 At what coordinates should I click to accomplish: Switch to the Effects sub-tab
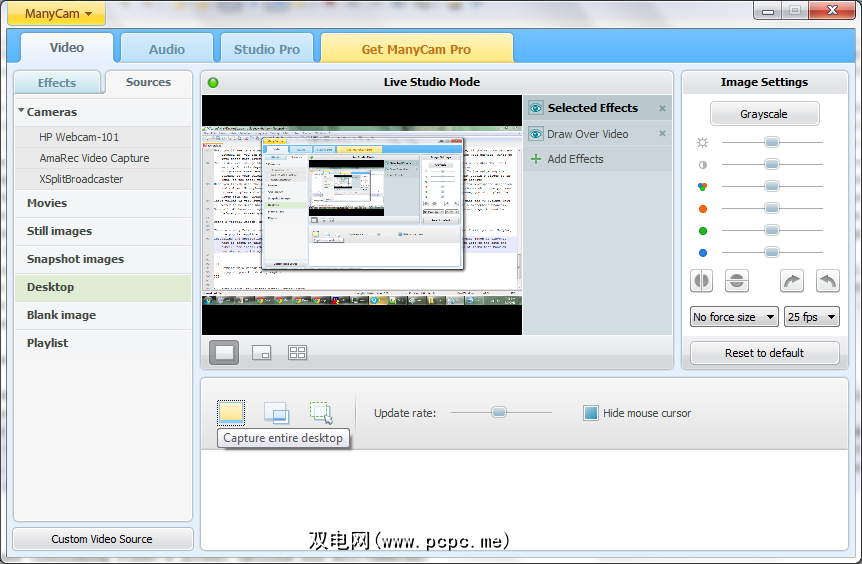[57, 82]
